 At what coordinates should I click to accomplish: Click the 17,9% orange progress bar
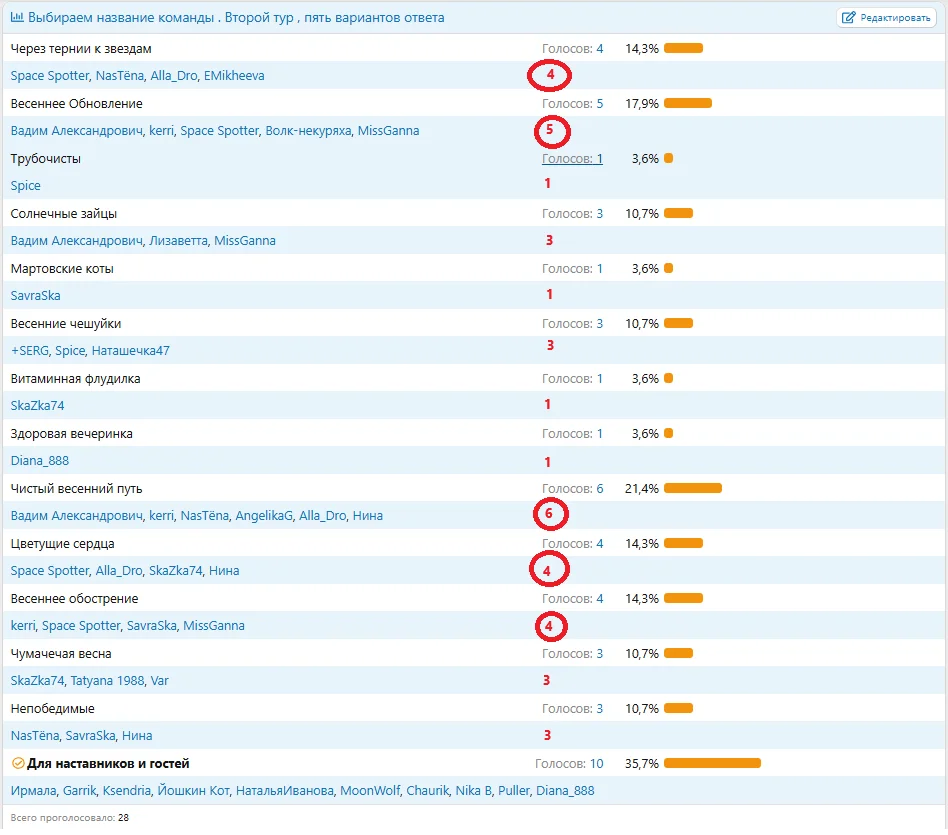pos(688,103)
